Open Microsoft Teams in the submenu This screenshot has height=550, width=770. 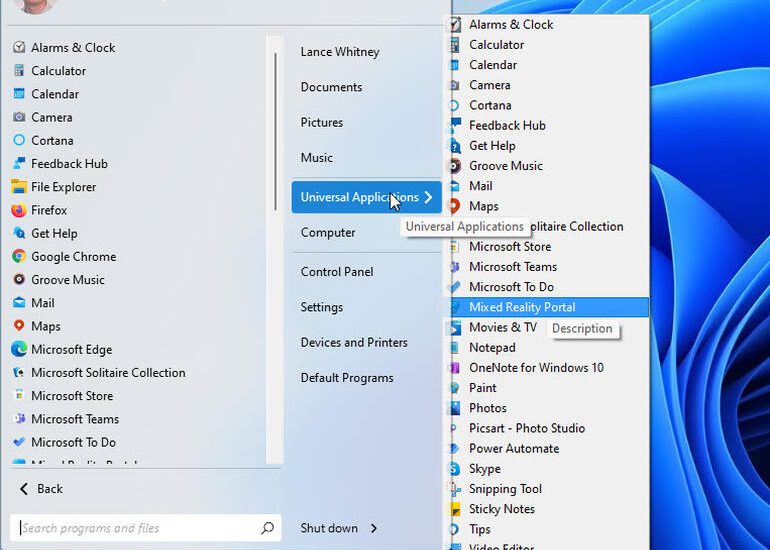point(513,267)
